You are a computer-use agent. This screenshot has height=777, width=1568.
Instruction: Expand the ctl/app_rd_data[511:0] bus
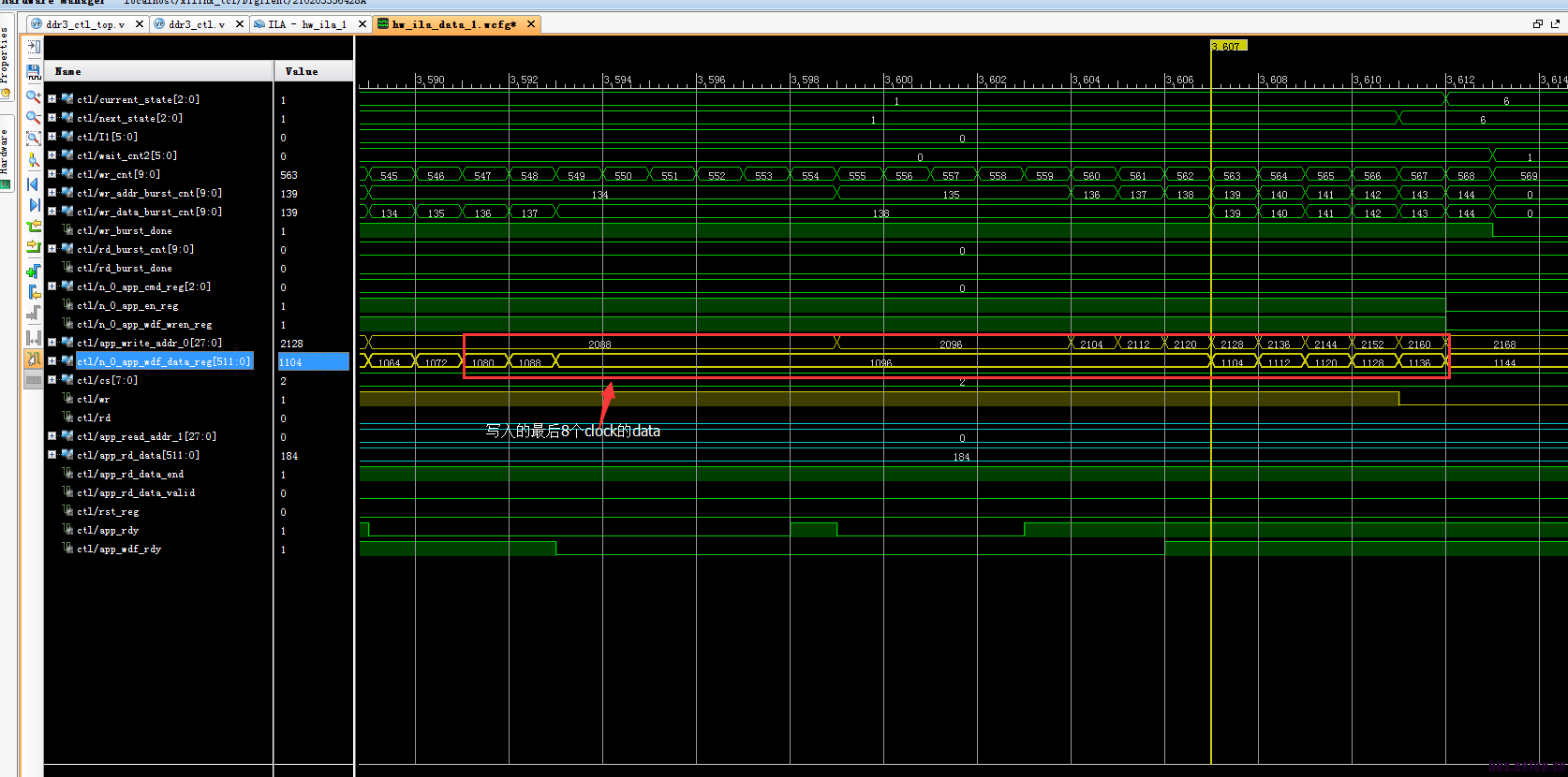click(52, 455)
